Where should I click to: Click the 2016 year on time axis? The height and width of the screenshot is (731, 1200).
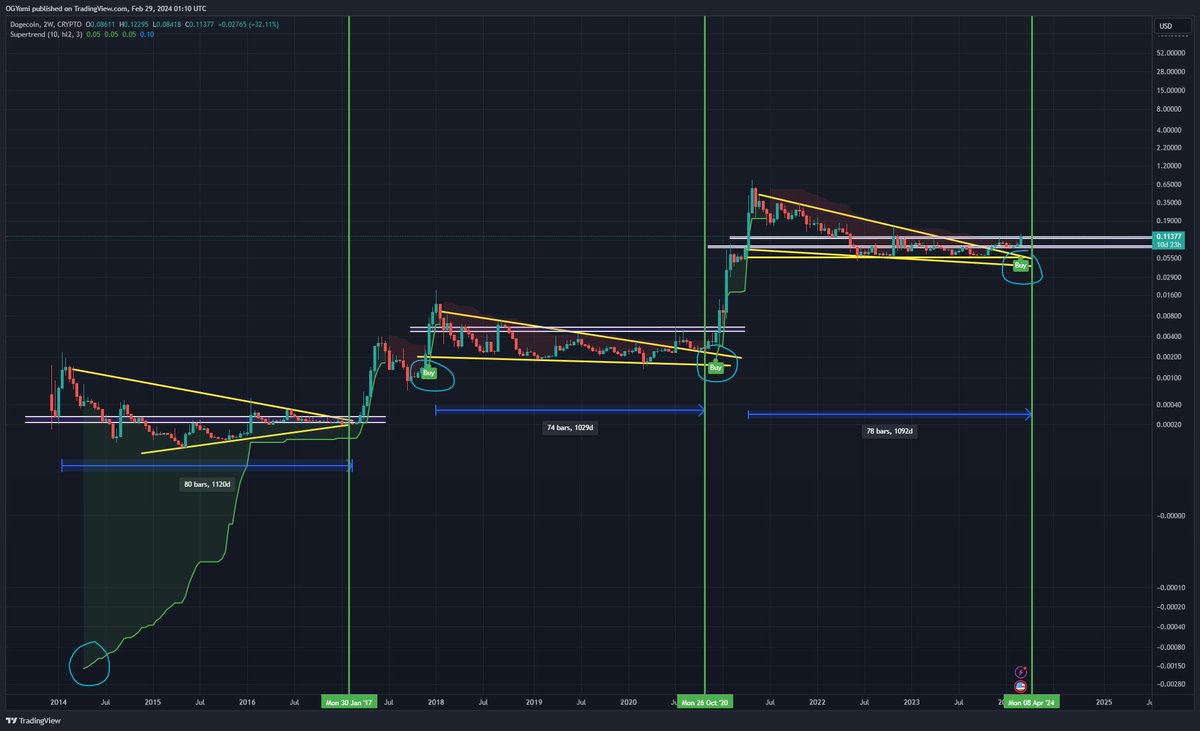coord(248,702)
